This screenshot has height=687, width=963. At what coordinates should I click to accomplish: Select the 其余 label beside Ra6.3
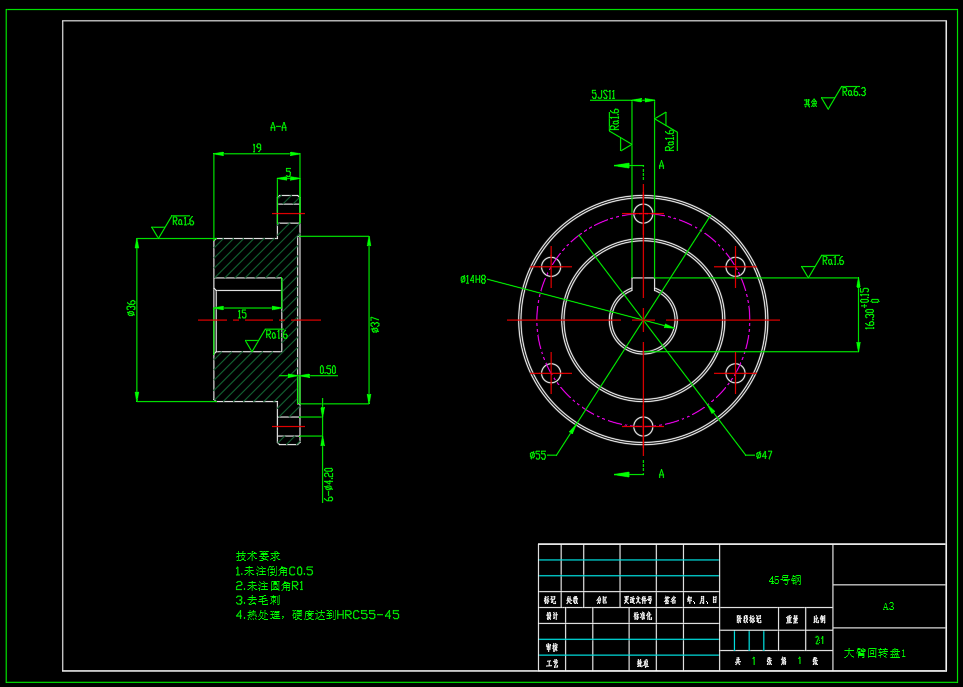click(811, 103)
